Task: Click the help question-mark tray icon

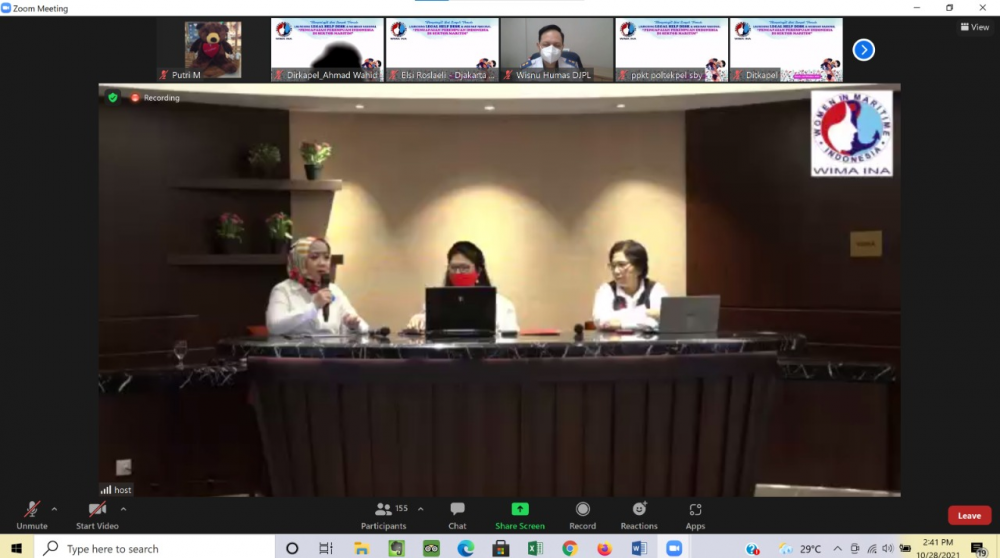Action: 753,548
